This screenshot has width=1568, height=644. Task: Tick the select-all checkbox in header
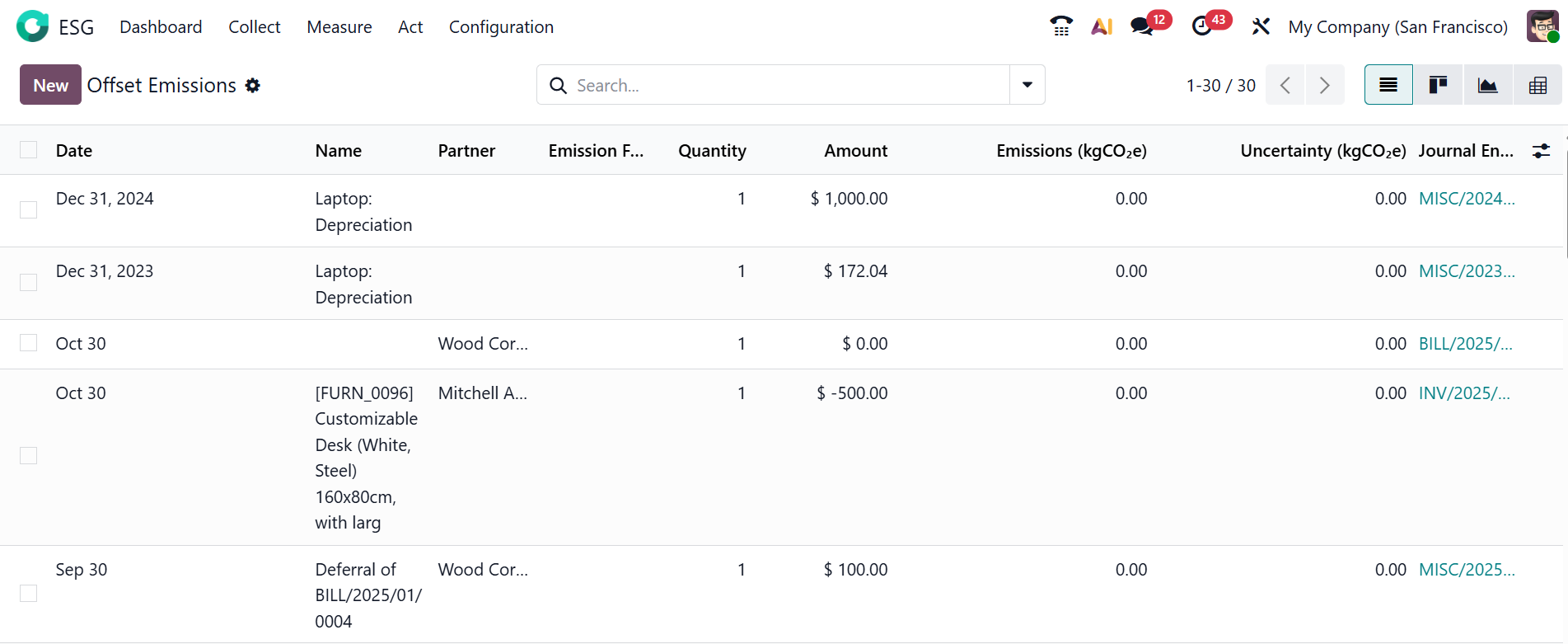click(29, 149)
